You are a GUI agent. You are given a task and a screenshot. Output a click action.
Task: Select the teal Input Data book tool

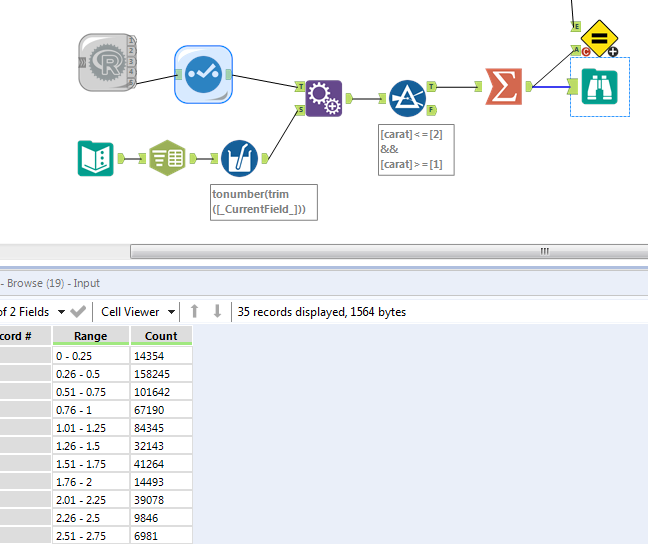(x=95, y=158)
